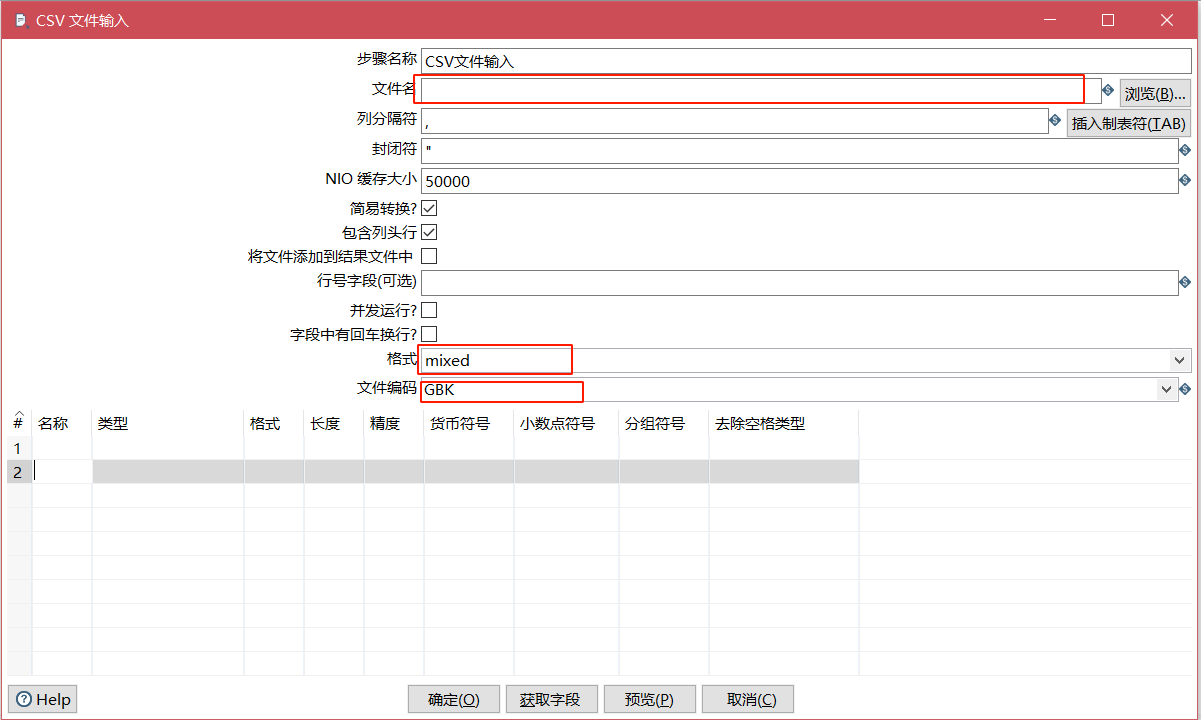This screenshot has height=720, width=1201.
Task: Click variable icon beside 封闭符 field
Action: click(1185, 150)
